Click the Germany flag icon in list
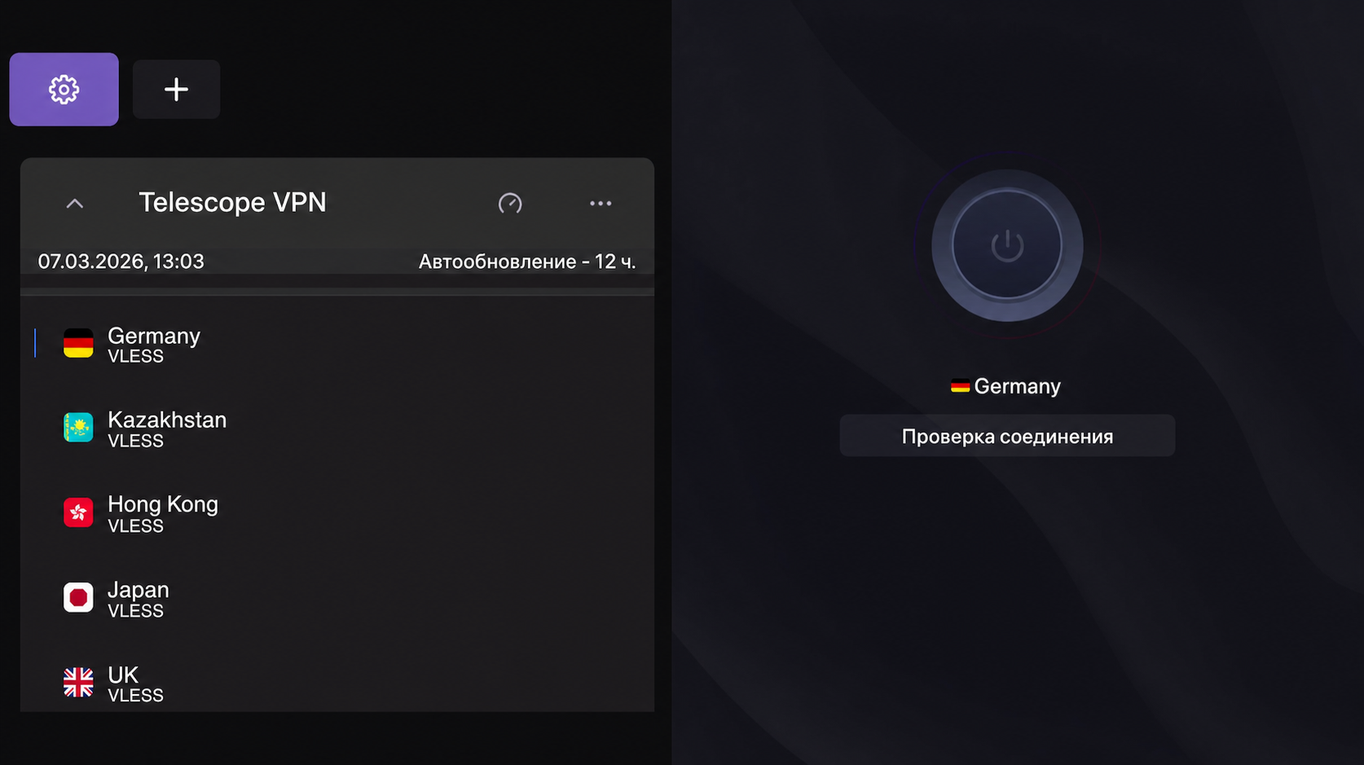1364x765 pixels. [78, 343]
